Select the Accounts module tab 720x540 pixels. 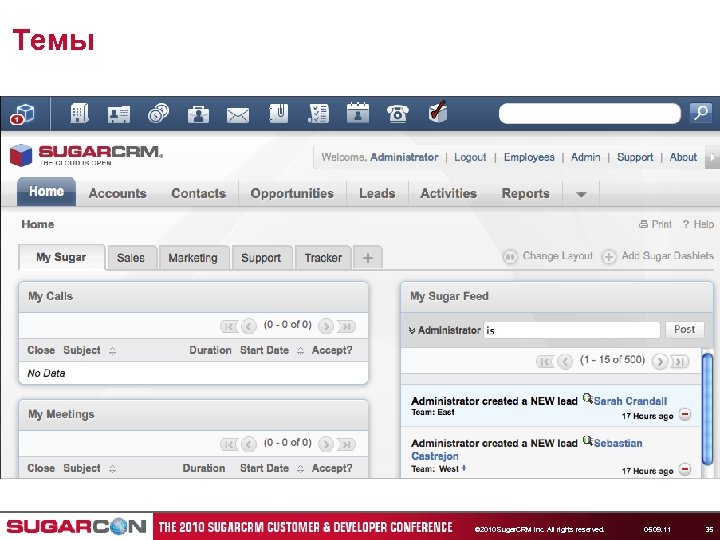pyautogui.click(x=118, y=193)
